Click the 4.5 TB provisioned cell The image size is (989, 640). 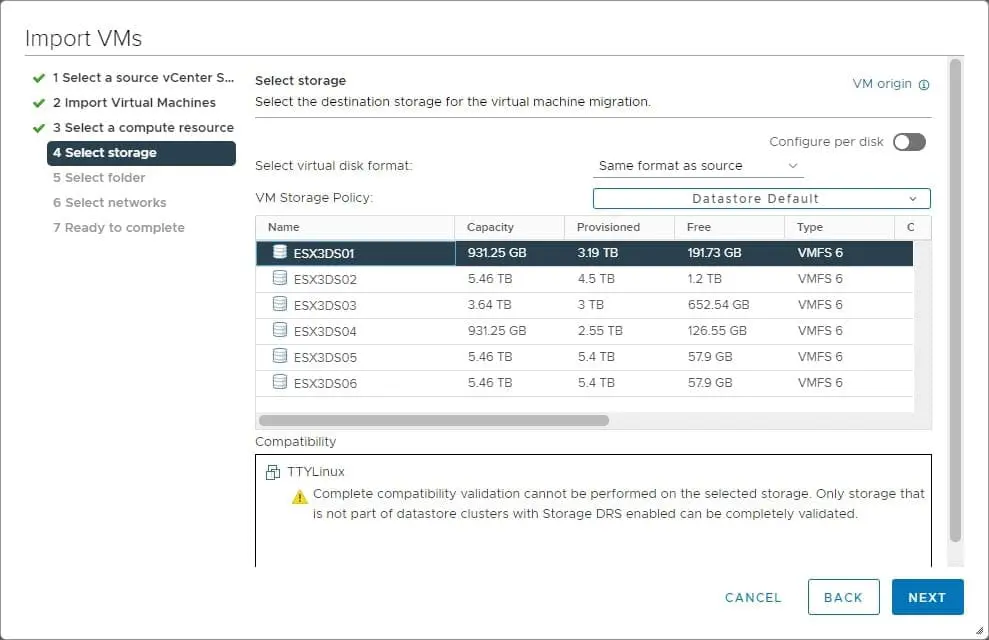(596, 279)
